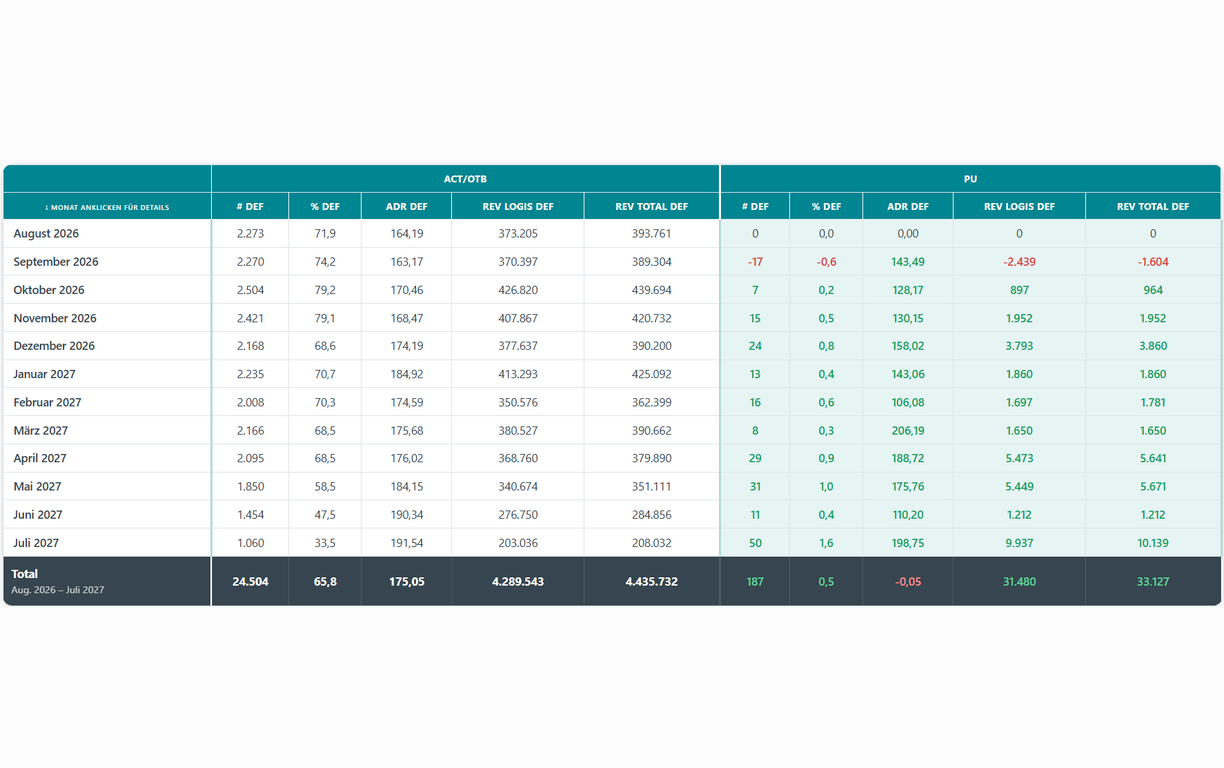This screenshot has width=1224, height=768.
Task: Open details for the August 2026 row
Action: 46,234
